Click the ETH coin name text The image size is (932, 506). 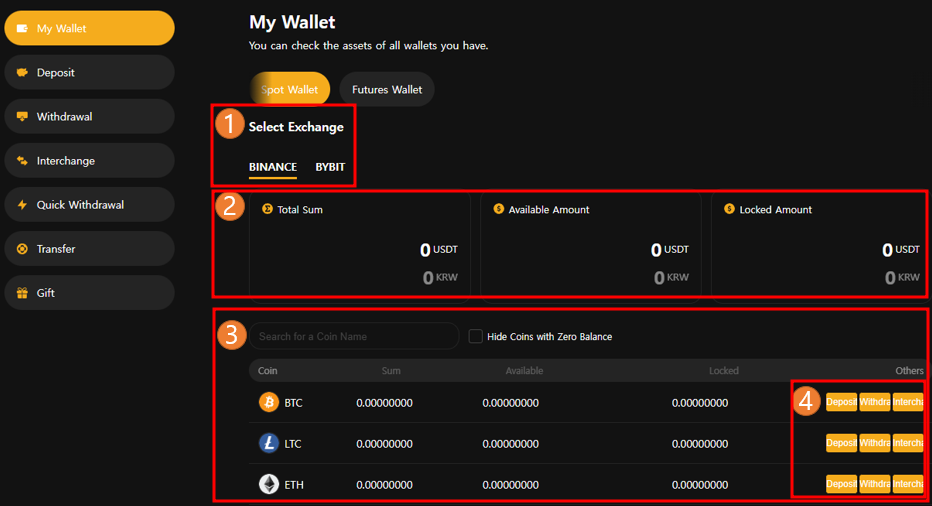click(x=294, y=485)
